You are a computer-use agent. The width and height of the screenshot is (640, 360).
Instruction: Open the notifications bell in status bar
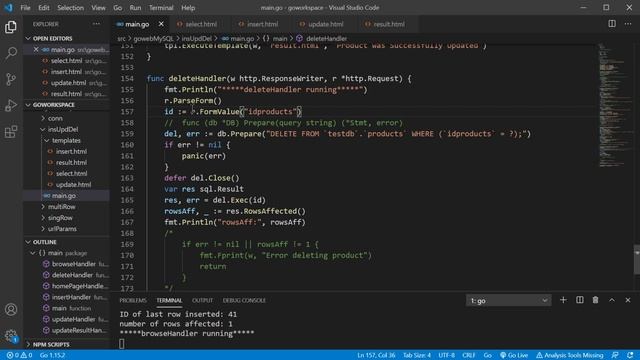tap(630, 355)
